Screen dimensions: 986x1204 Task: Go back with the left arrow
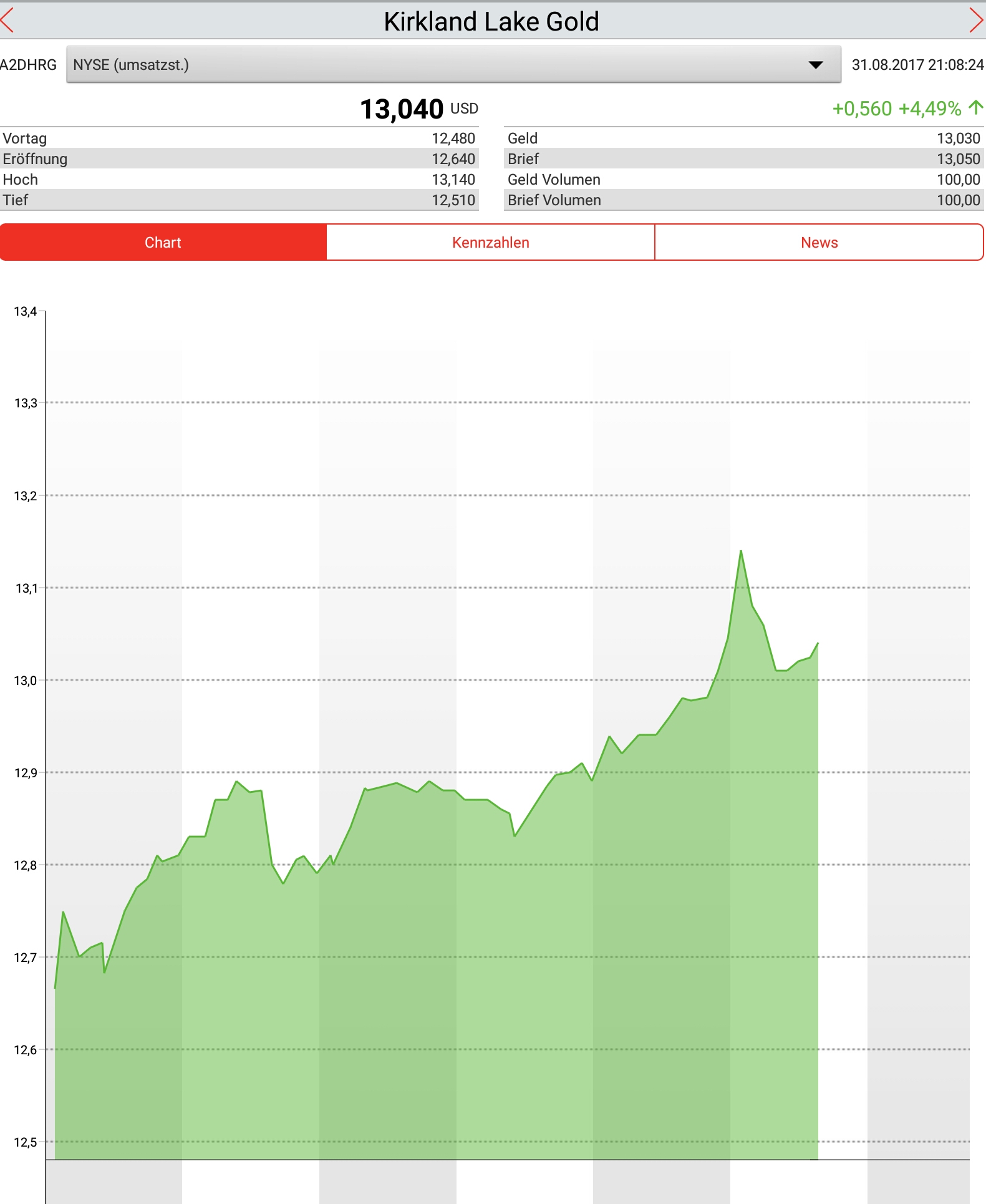point(7,21)
